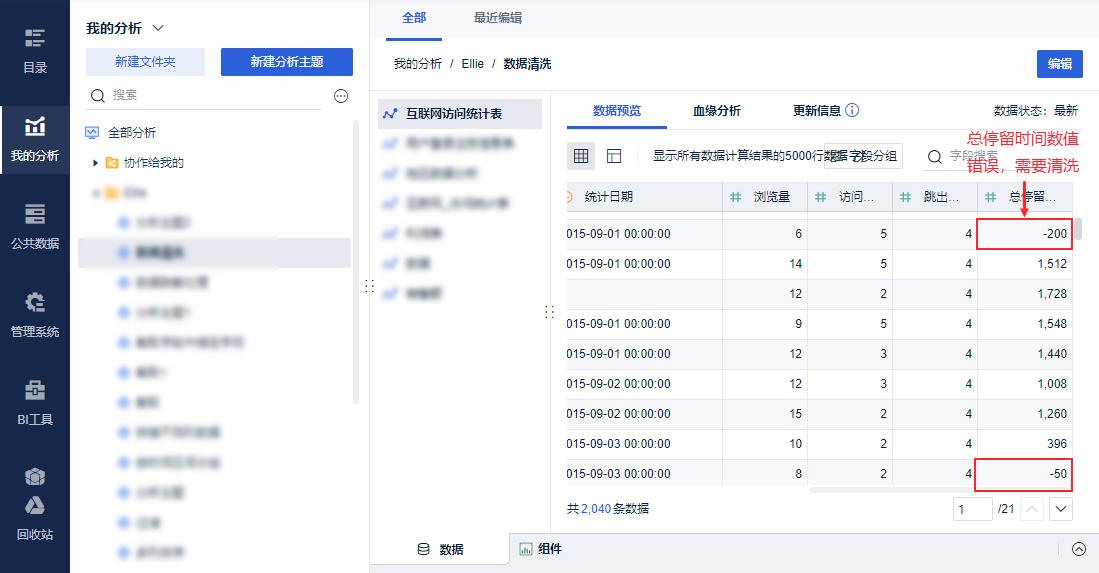Go to 管理系统 in the sidebar

pos(35,314)
